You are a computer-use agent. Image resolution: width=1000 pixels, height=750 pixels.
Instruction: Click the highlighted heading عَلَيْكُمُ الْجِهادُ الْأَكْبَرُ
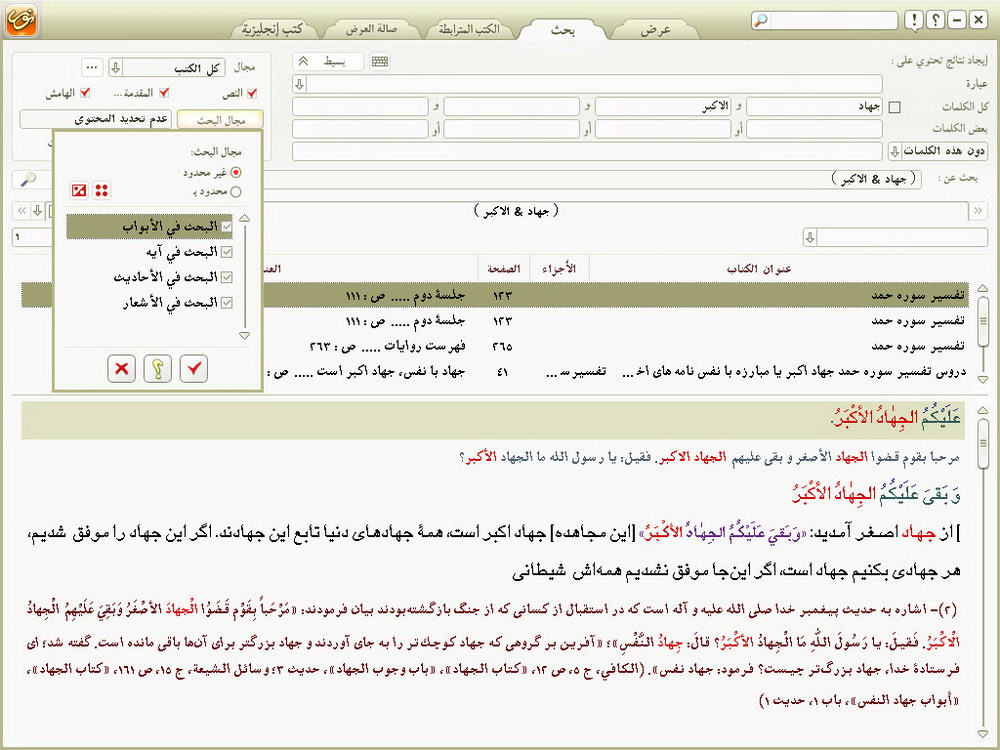point(897,418)
